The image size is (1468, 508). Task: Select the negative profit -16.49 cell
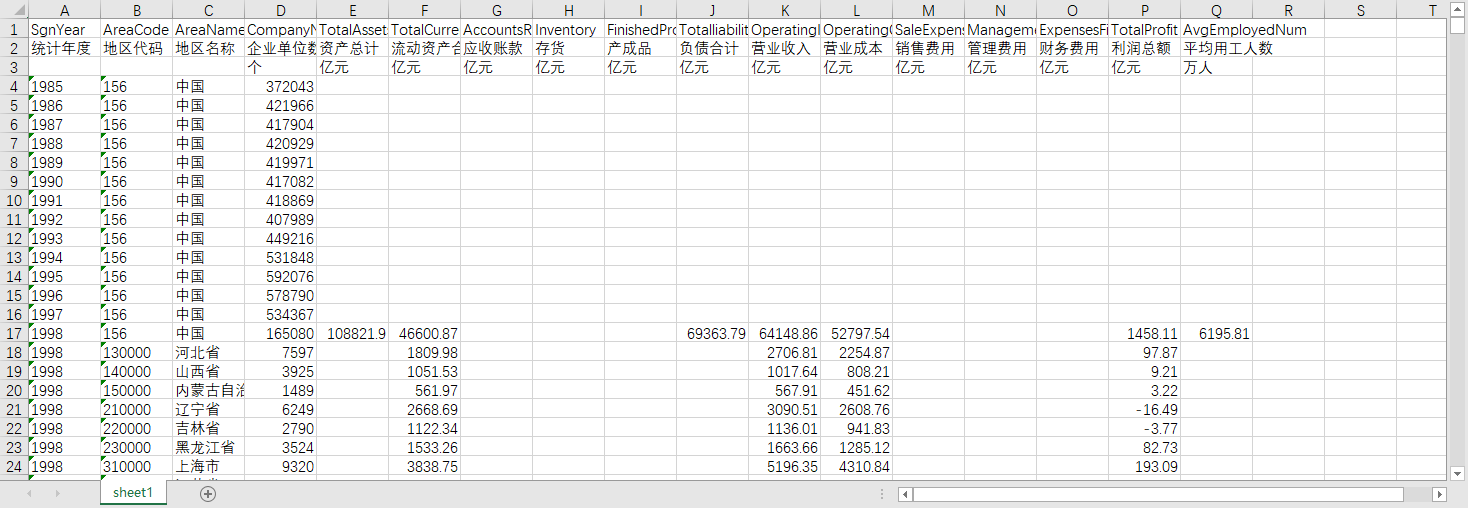tap(1145, 409)
